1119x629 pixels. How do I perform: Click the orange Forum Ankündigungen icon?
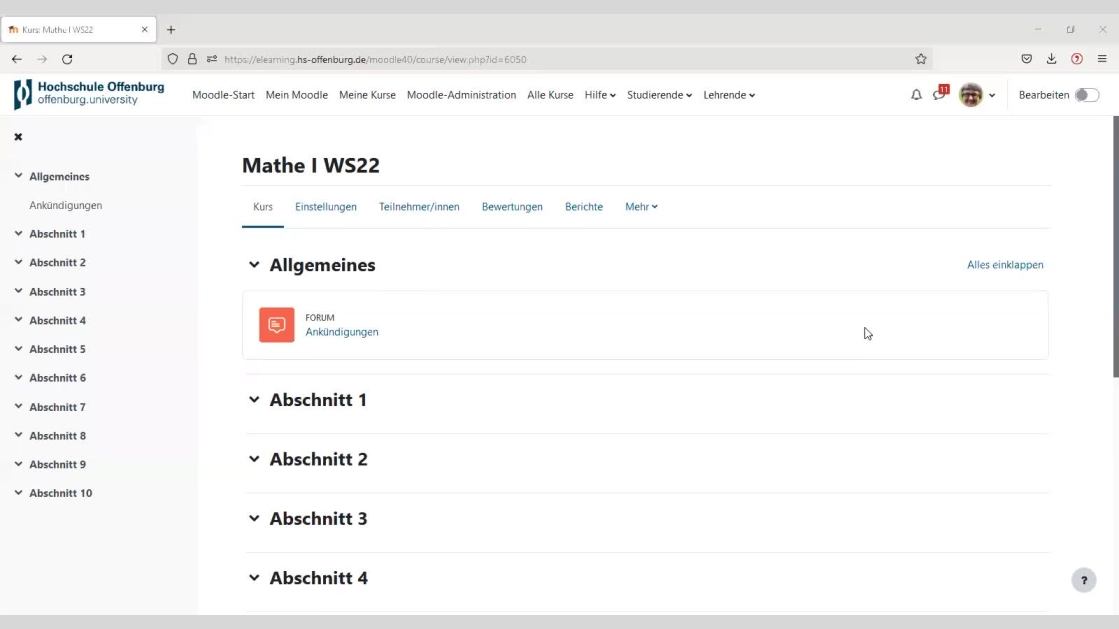pos(277,325)
